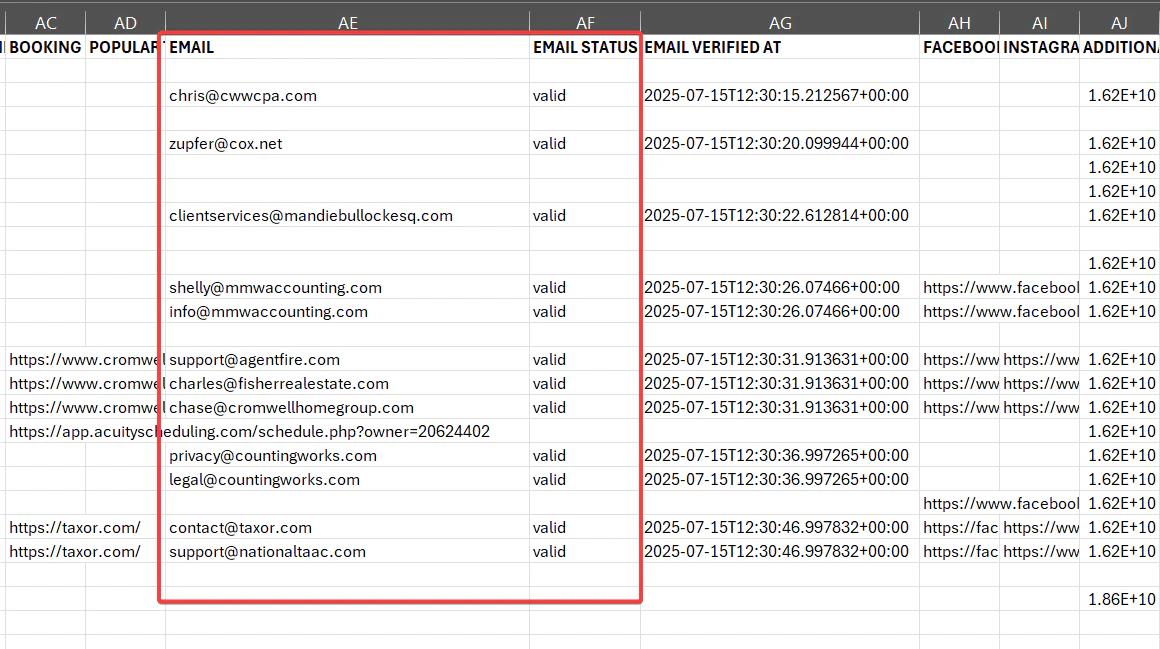Select cell charles@fisherrealestate.com

point(348,383)
